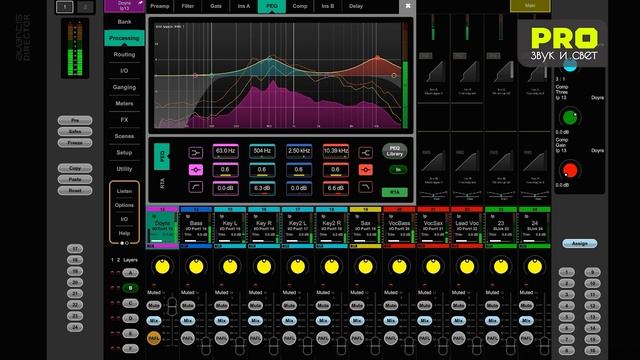
Task: Click the Copy button
Action: click(75, 168)
